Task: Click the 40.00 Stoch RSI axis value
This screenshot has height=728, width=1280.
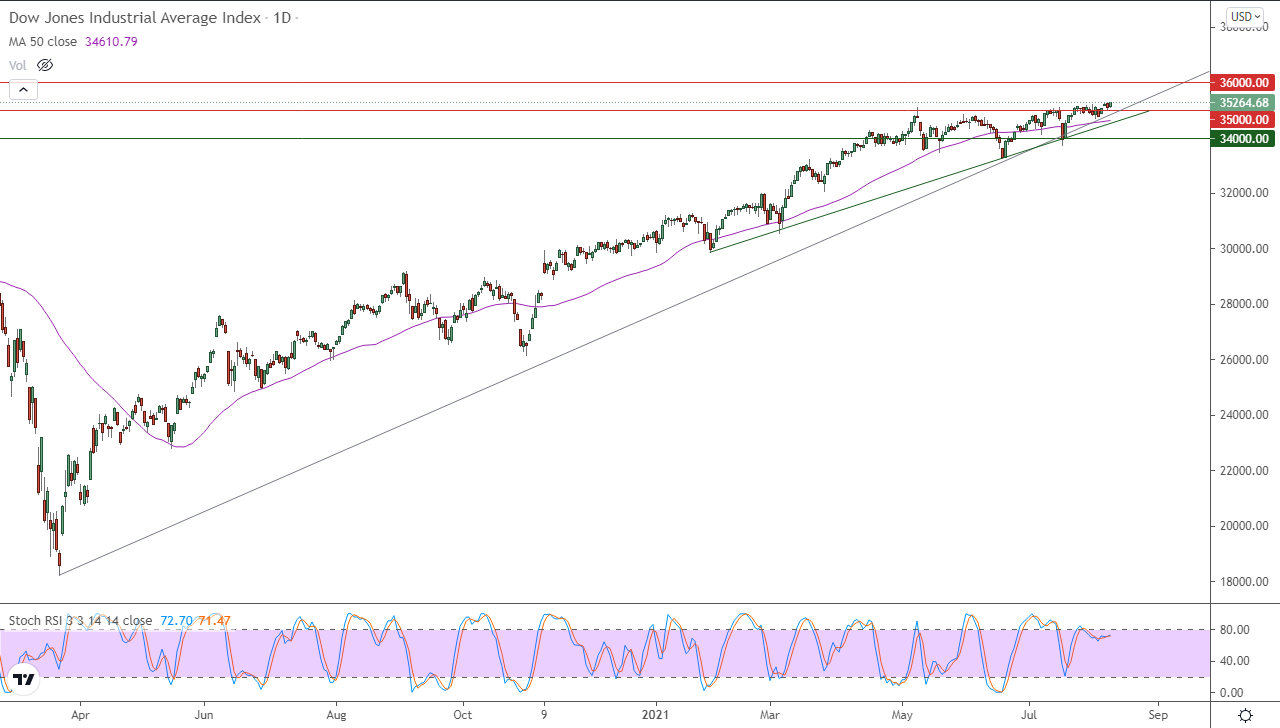Action: click(x=1233, y=661)
